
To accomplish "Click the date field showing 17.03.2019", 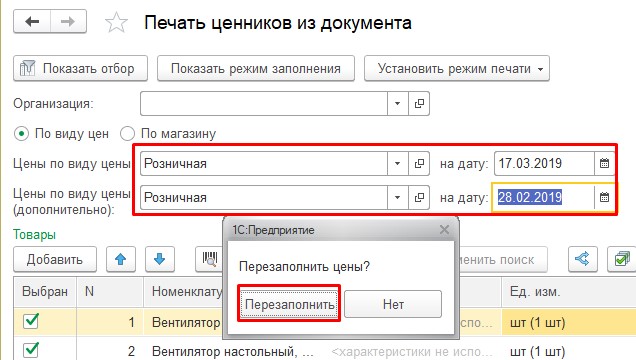I will [x=544, y=163].
